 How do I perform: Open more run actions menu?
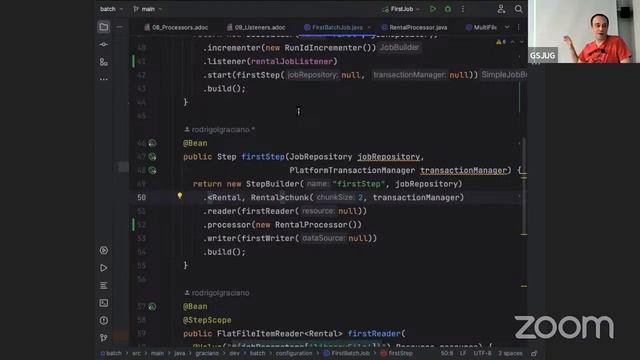(x=462, y=9)
